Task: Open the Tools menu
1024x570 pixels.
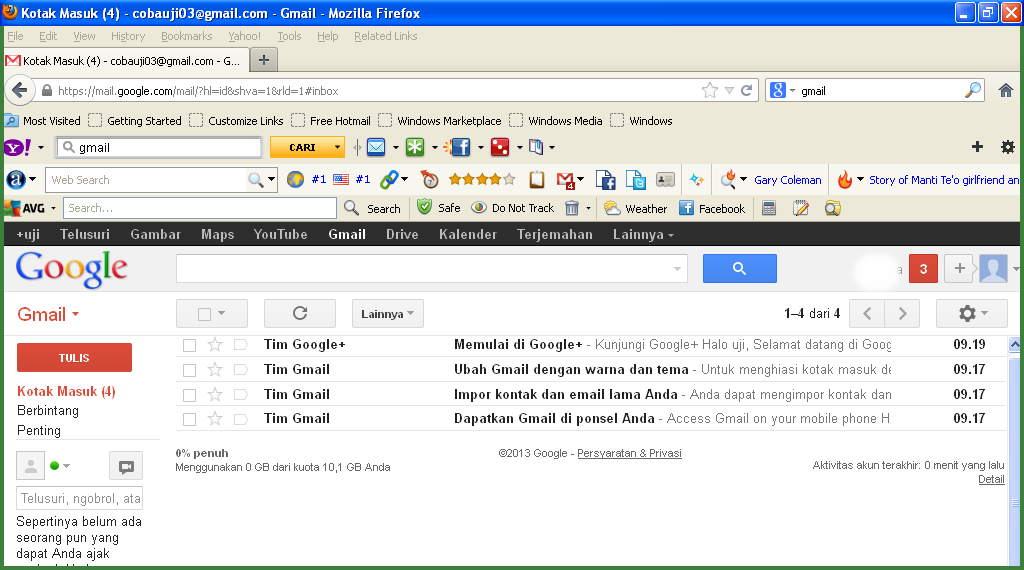Action: point(289,36)
